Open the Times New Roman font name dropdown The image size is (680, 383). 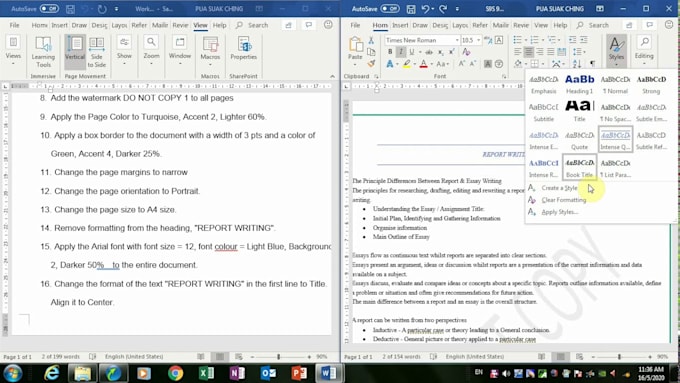tap(457, 40)
